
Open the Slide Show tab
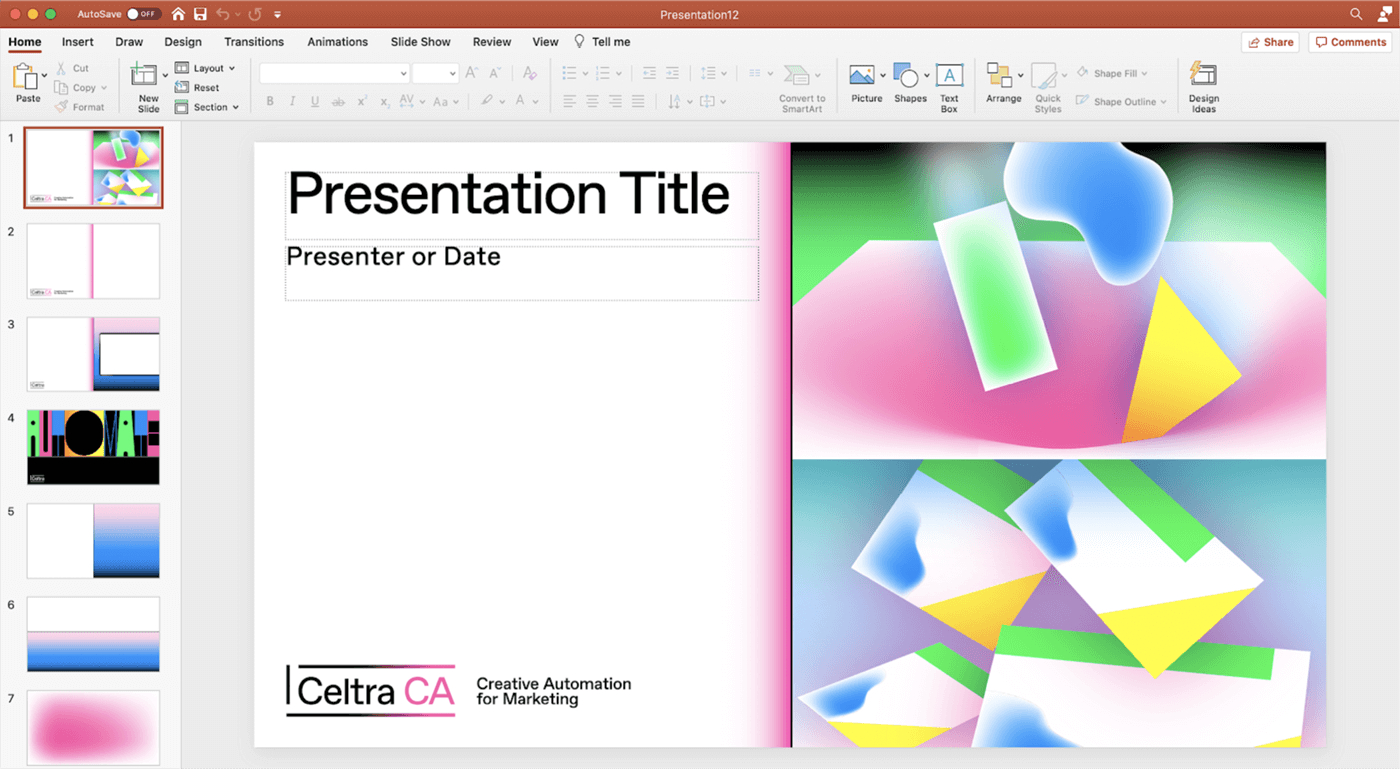(420, 42)
